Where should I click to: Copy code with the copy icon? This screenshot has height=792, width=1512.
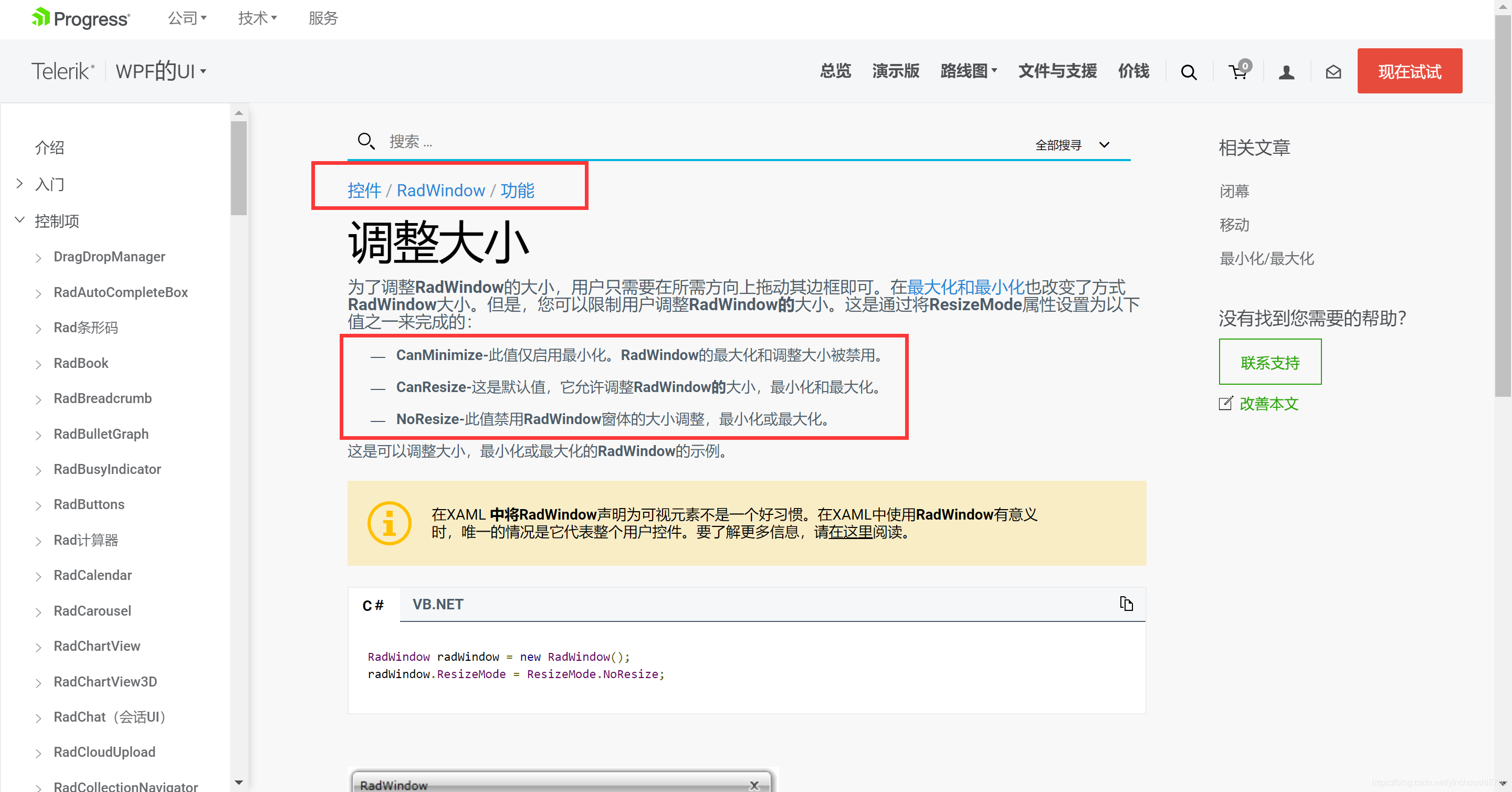[1126, 604]
